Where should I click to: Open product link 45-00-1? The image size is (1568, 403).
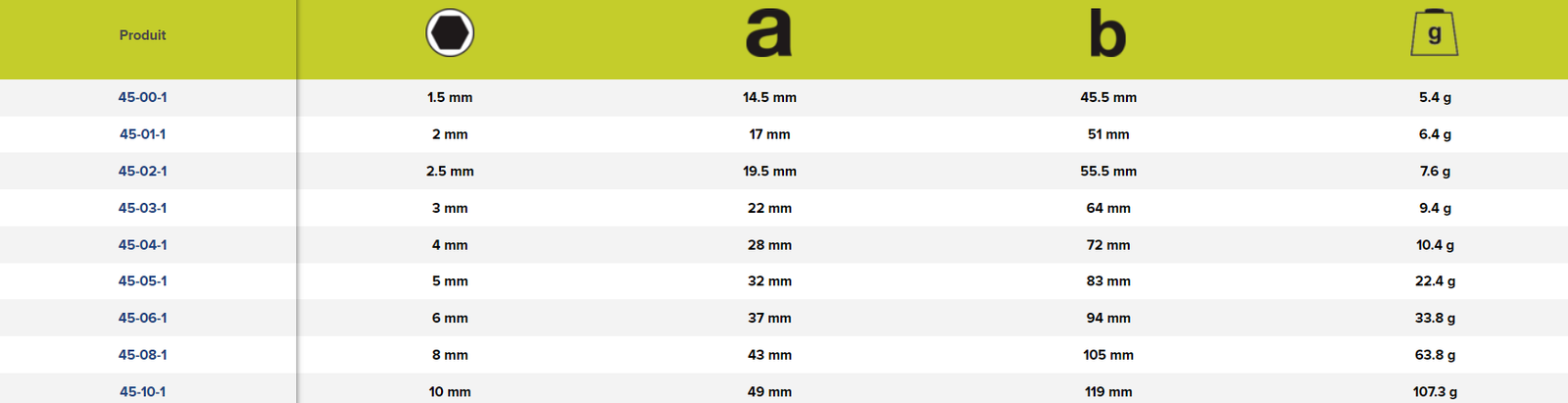tap(143, 97)
